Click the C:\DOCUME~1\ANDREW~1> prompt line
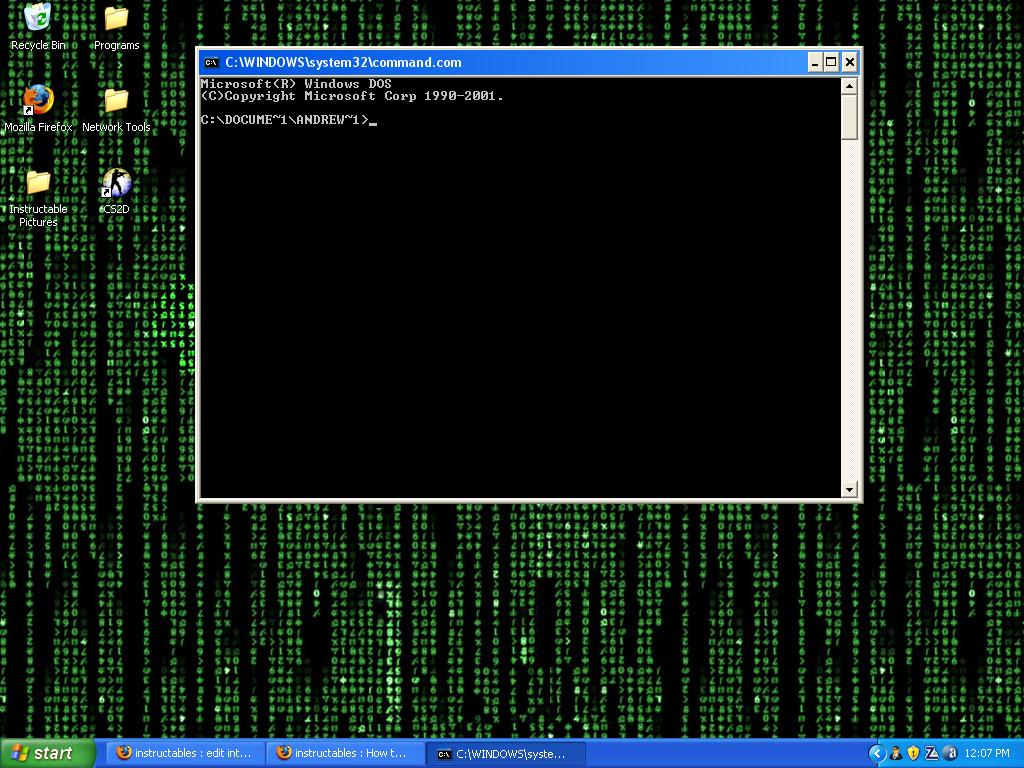This screenshot has height=768, width=1024. (289, 120)
